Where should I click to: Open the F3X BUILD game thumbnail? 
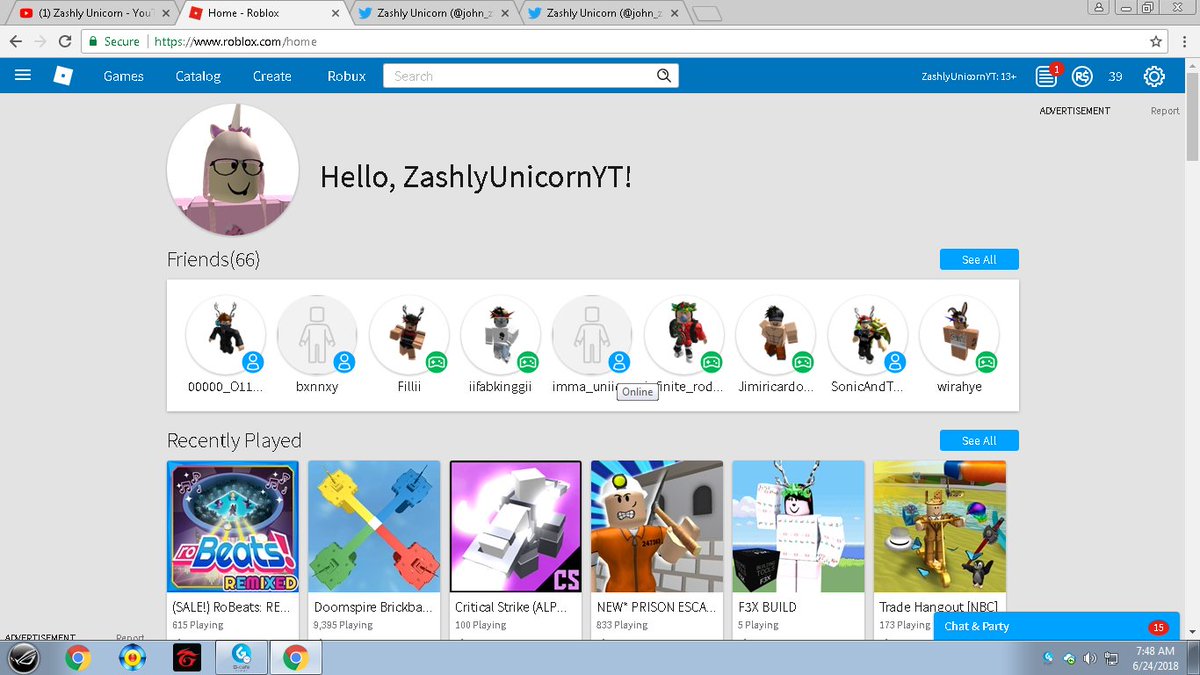point(798,526)
